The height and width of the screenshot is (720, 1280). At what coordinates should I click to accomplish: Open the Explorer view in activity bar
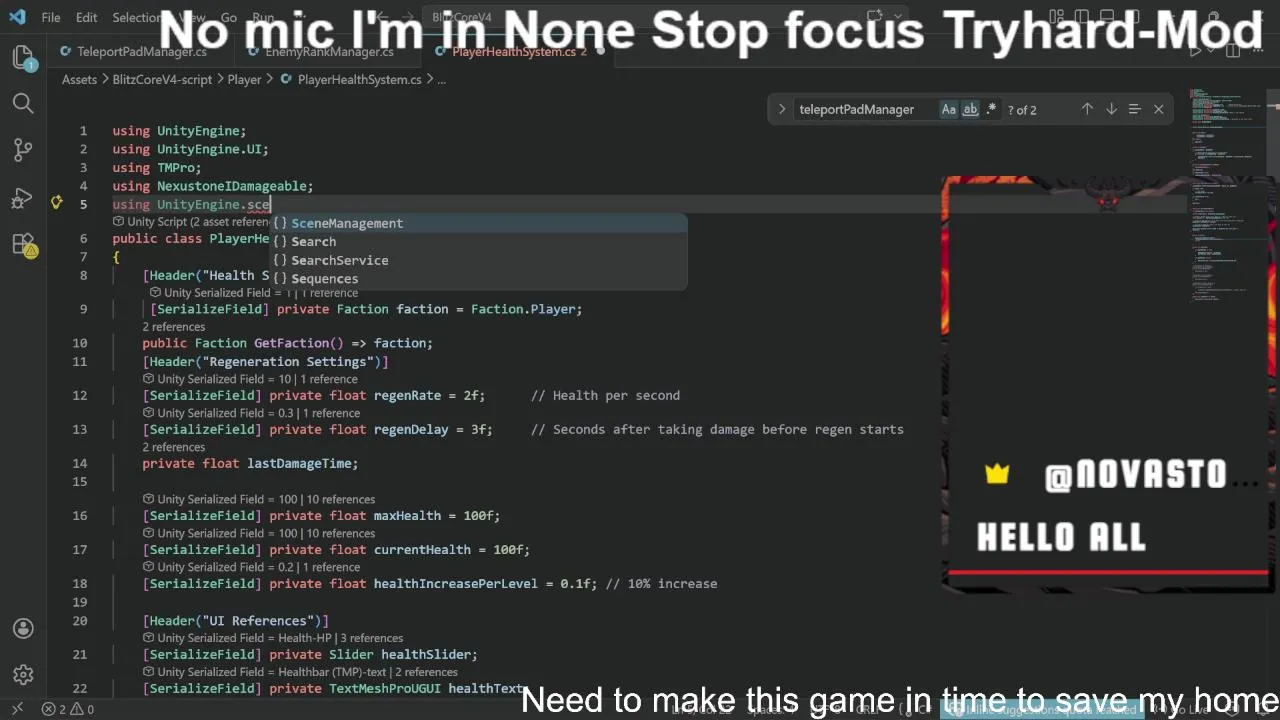pyautogui.click(x=23, y=57)
